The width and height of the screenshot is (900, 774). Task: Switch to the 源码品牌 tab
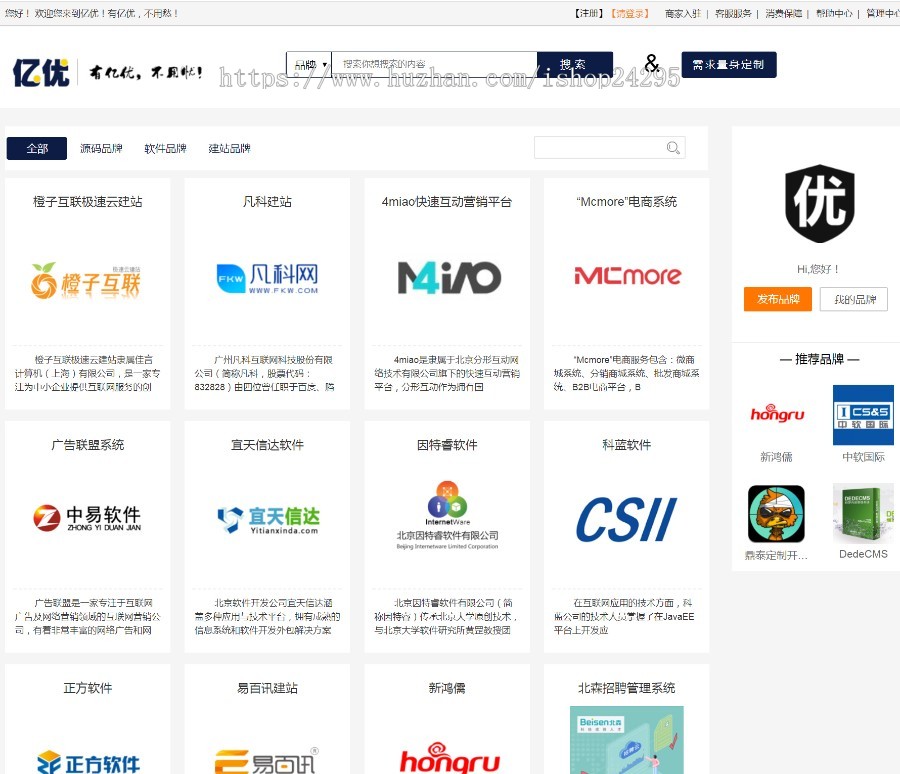click(101, 147)
